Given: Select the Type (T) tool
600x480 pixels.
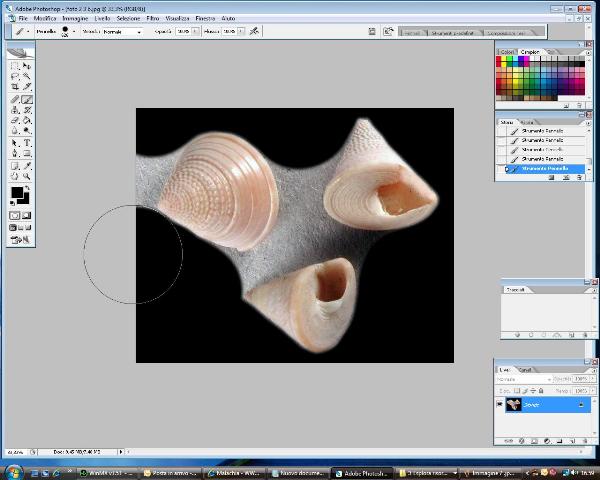Looking at the screenshot, I should pyautogui.click(x=27, y=142).
